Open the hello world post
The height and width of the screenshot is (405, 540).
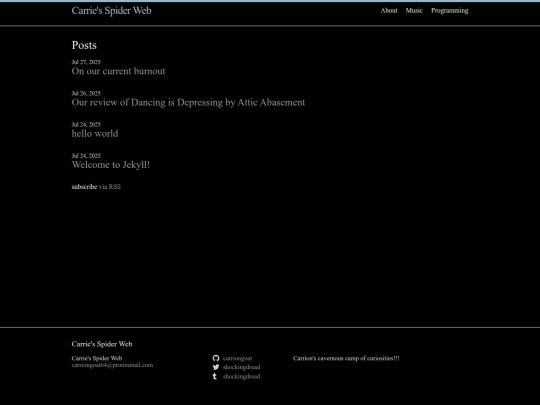[x=95, y=134]
